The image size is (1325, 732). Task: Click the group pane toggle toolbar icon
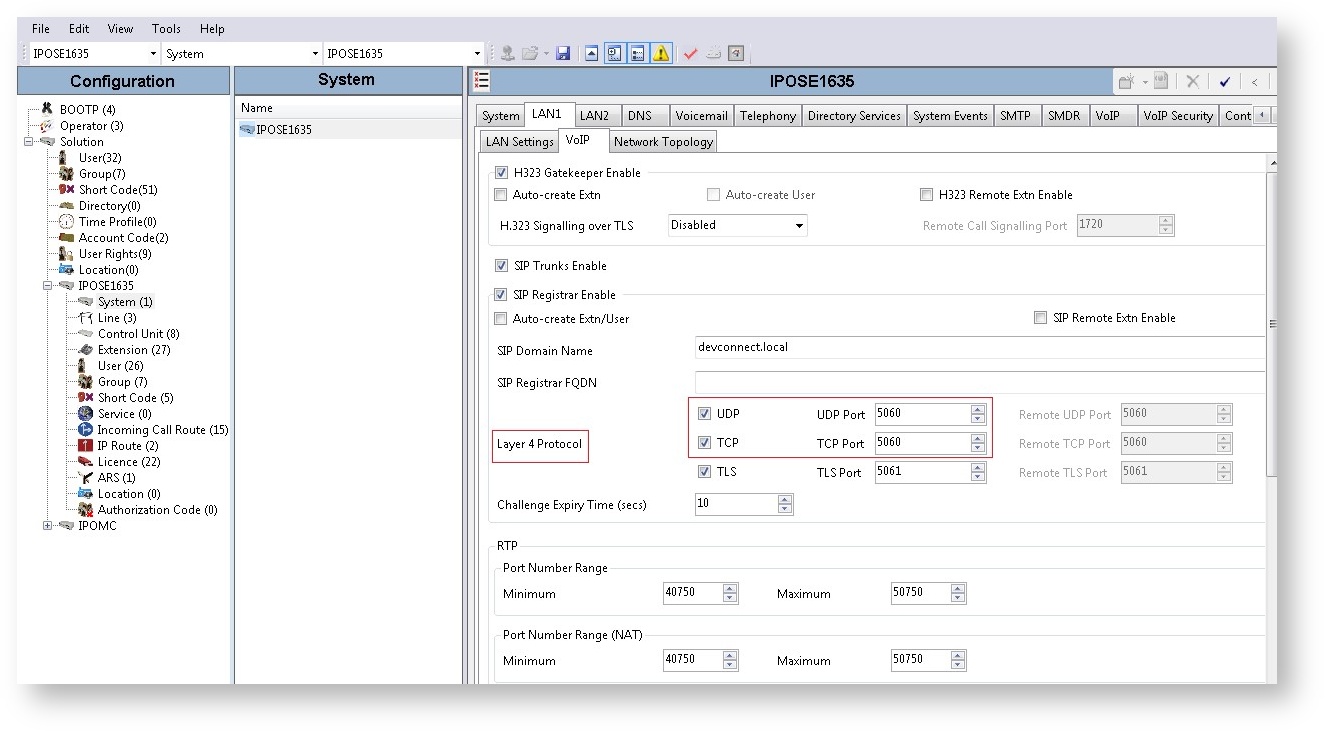pyautogui.click(x=638, y=53)
